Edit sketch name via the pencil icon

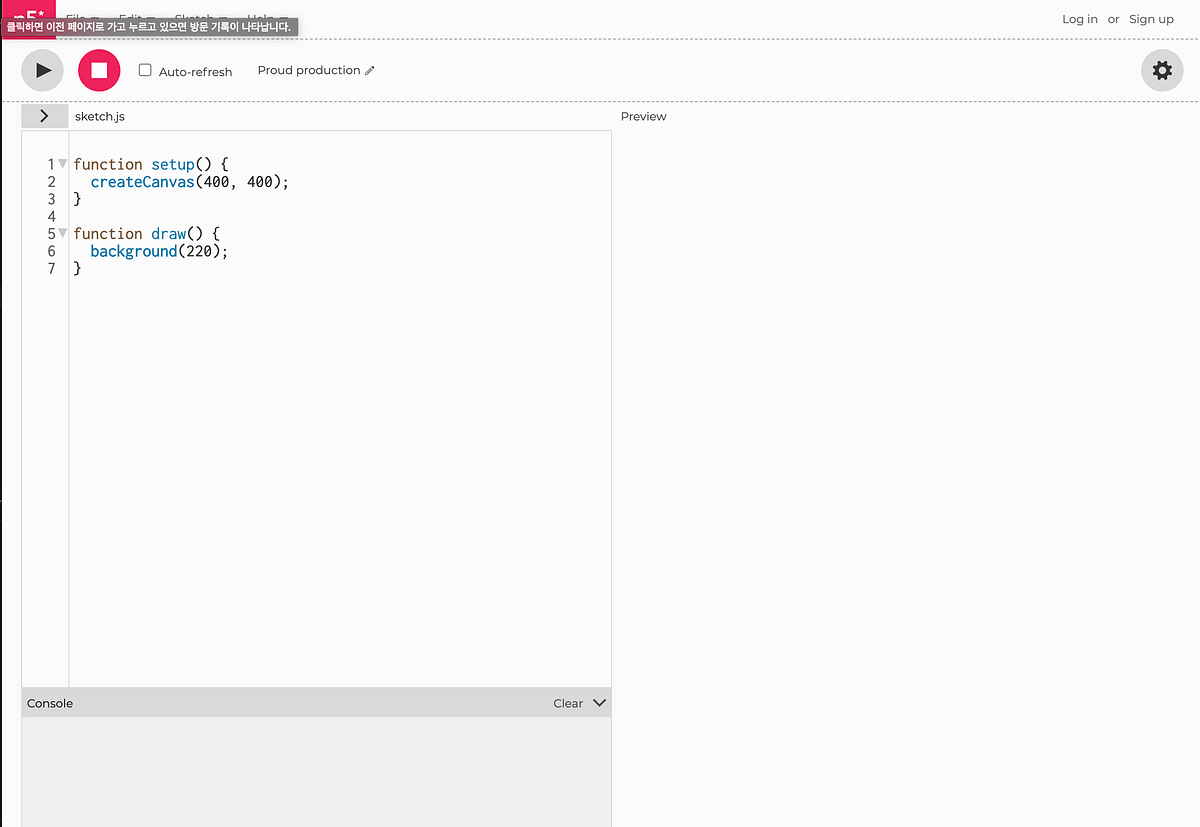pos(370,71)
